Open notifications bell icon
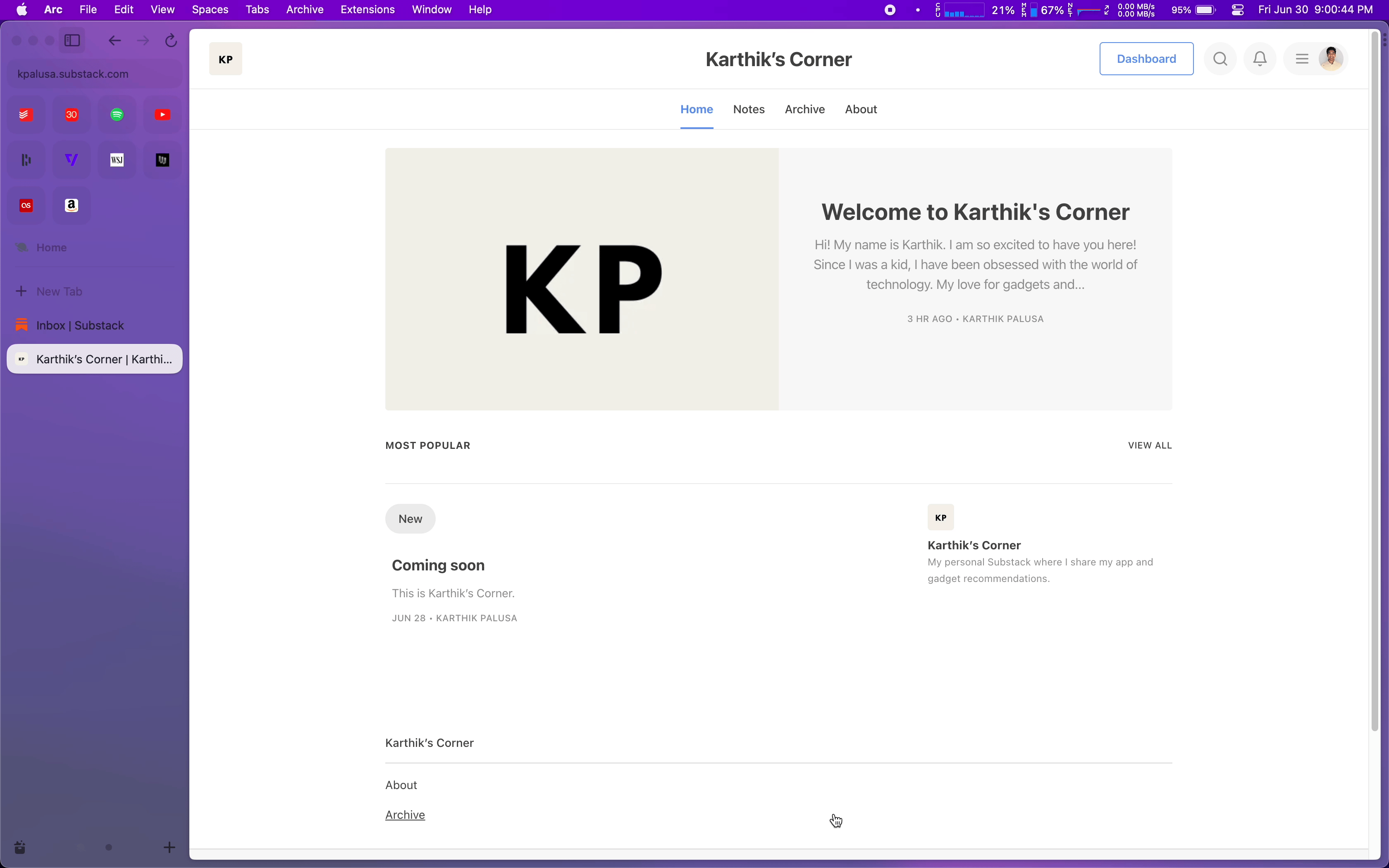 click(1260, 59)
